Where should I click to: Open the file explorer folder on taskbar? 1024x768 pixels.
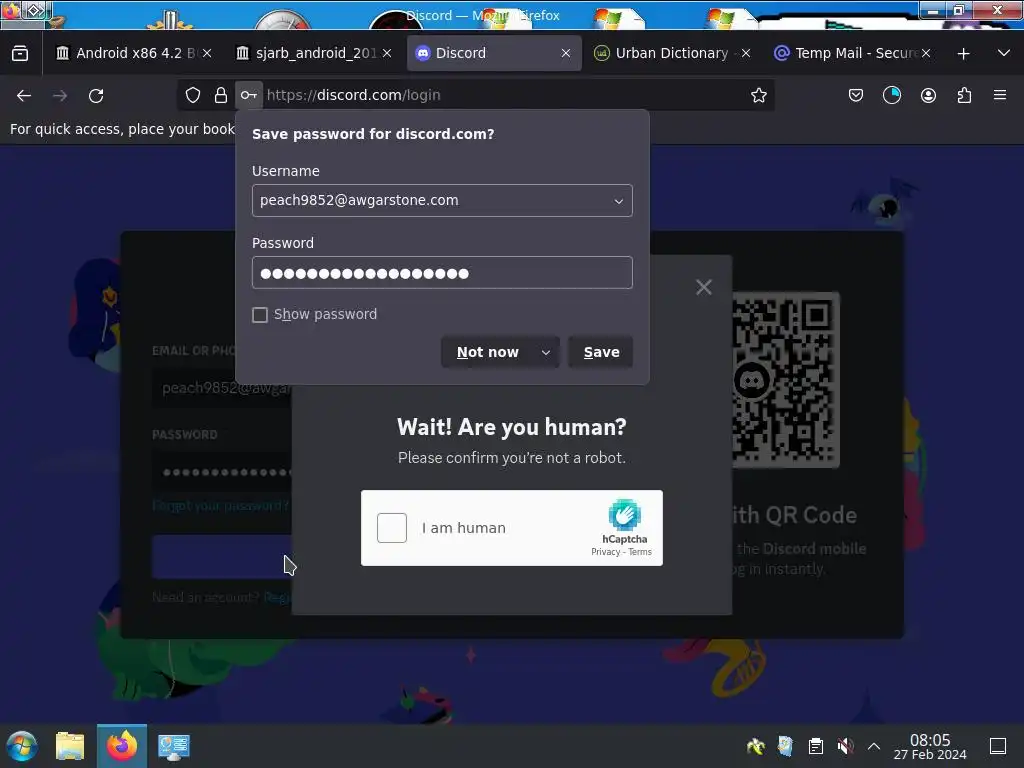(70, 746)
